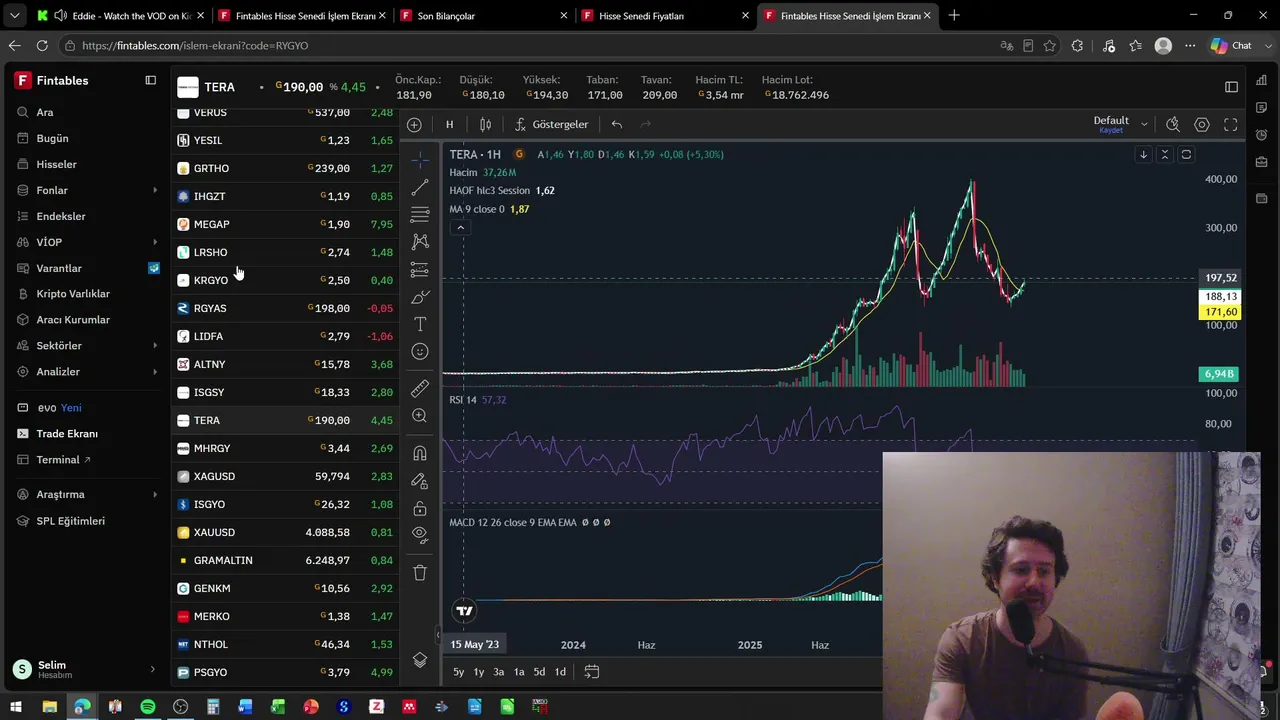1280x720 pixels.
Task: Toggle stay in drawing mode
Action: point(420,481)
